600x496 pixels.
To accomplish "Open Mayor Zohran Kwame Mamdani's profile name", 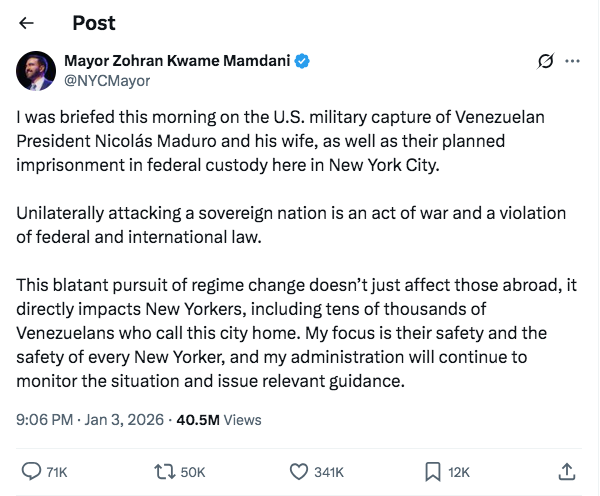I will coord(177,61).
